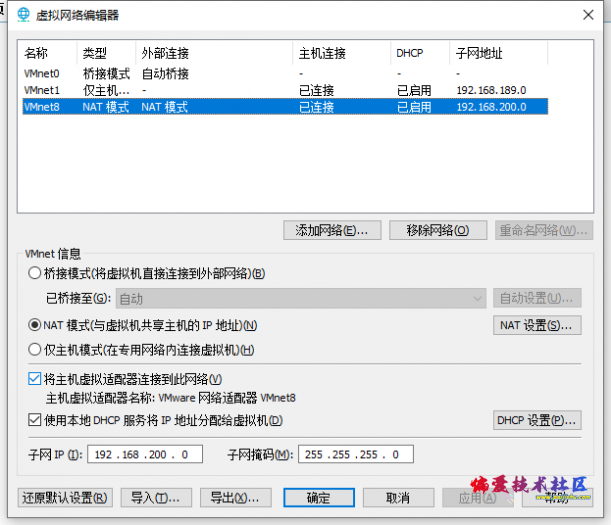Viewport: 611px width, 525px height.
Task: Open NAT 设置 dialog
Action: click(537, 325)
